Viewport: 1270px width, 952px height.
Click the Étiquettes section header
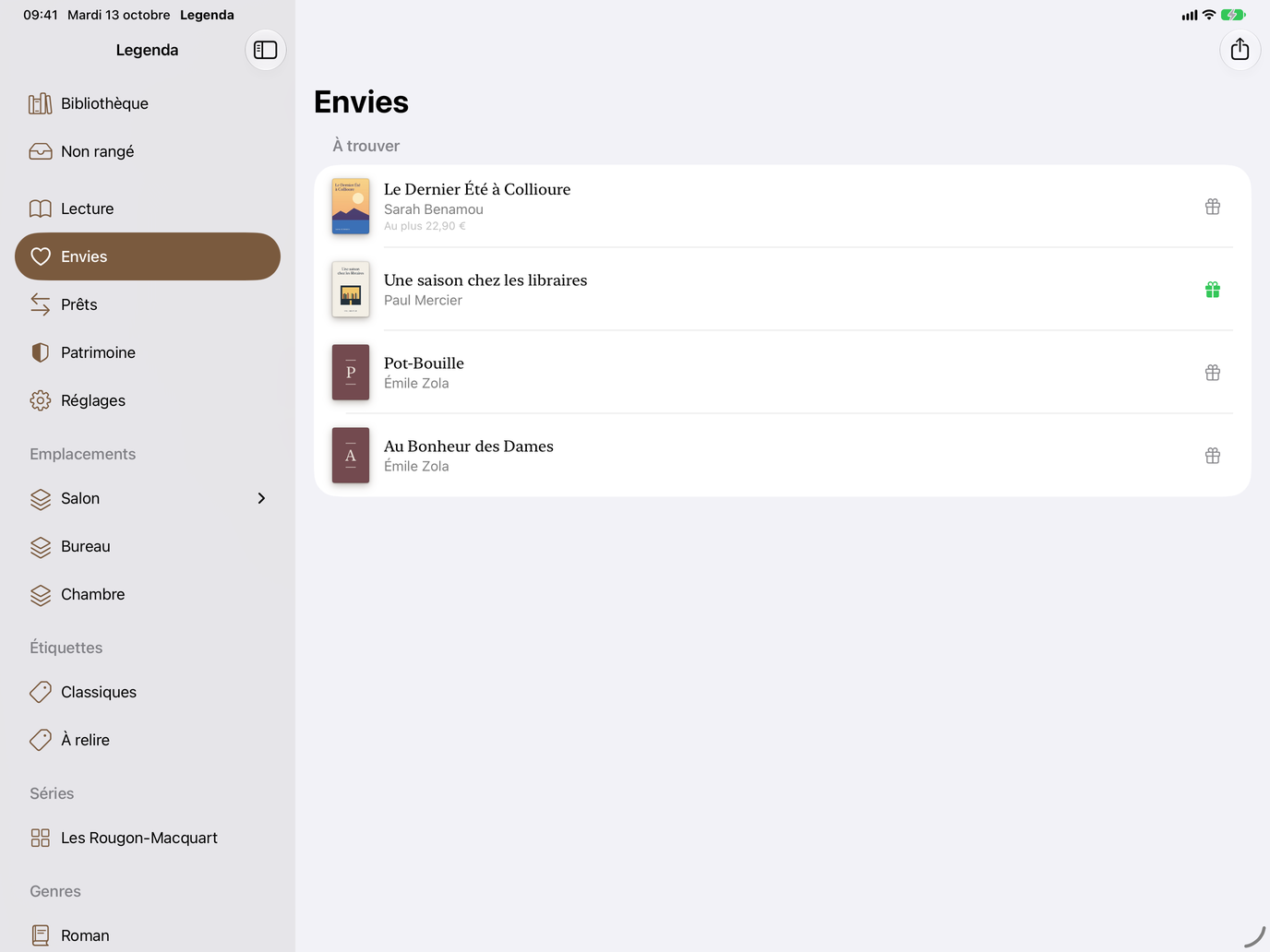click(66, 648)
